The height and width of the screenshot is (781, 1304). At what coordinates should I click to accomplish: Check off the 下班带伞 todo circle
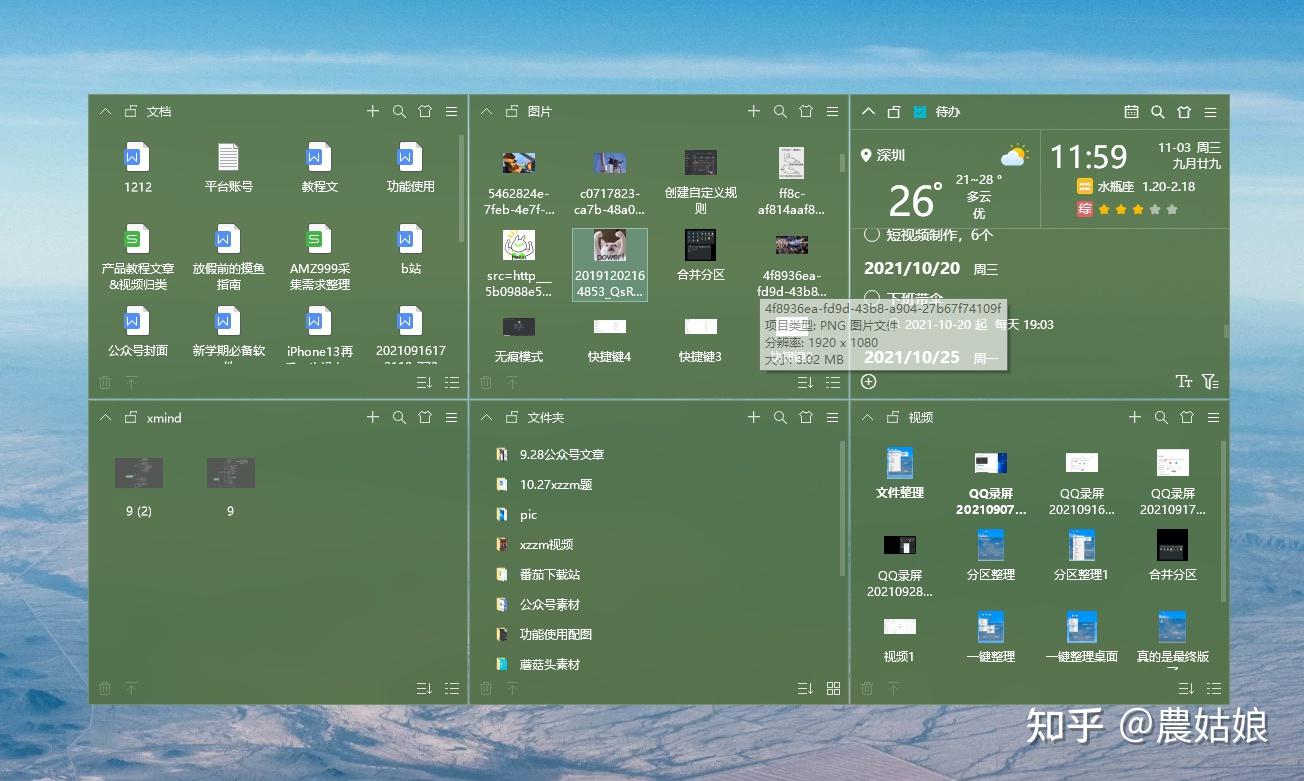(x=871, y=298)
